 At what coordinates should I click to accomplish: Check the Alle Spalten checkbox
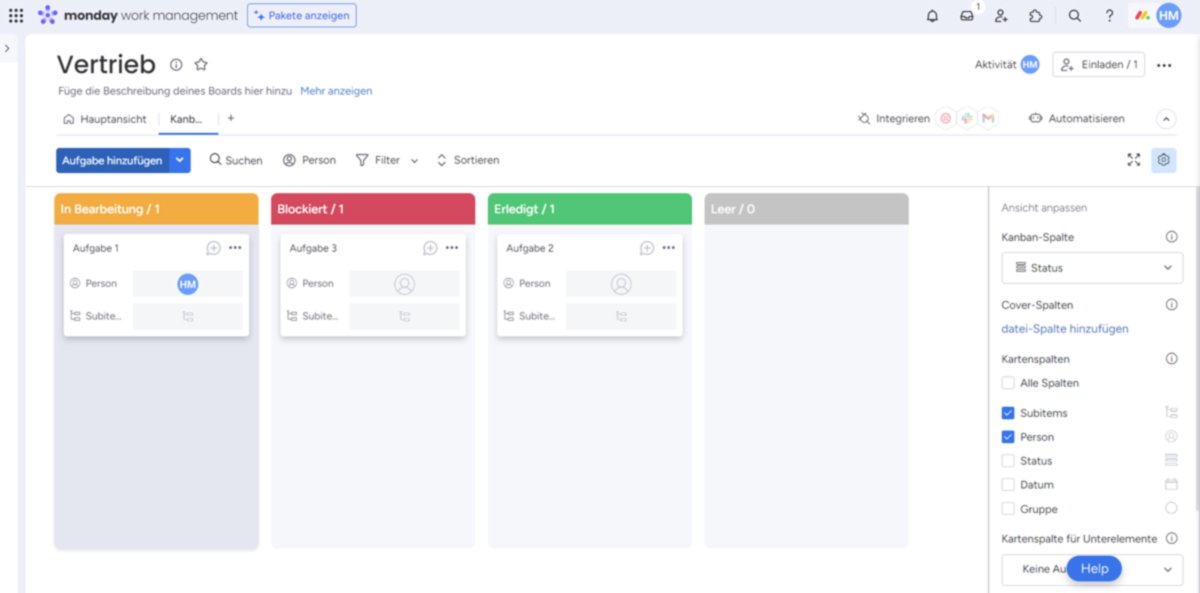coord(1009,382)
